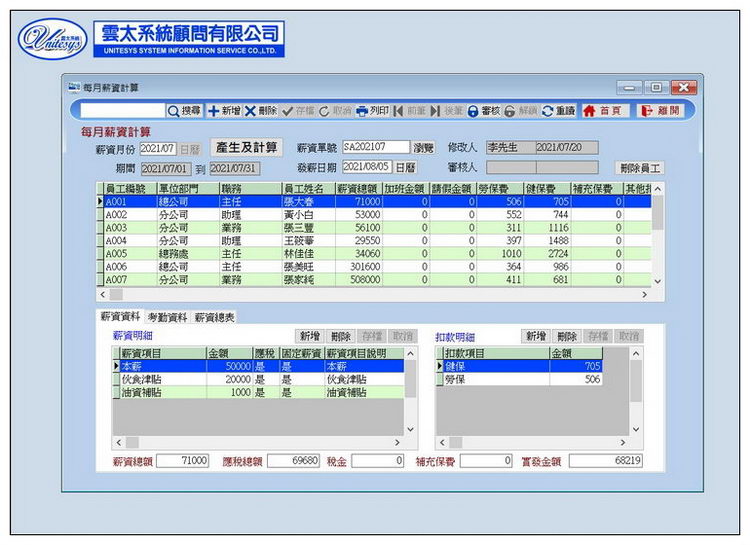
Task: Click the 刪除 X toolbar button
Action: (261, 111)
